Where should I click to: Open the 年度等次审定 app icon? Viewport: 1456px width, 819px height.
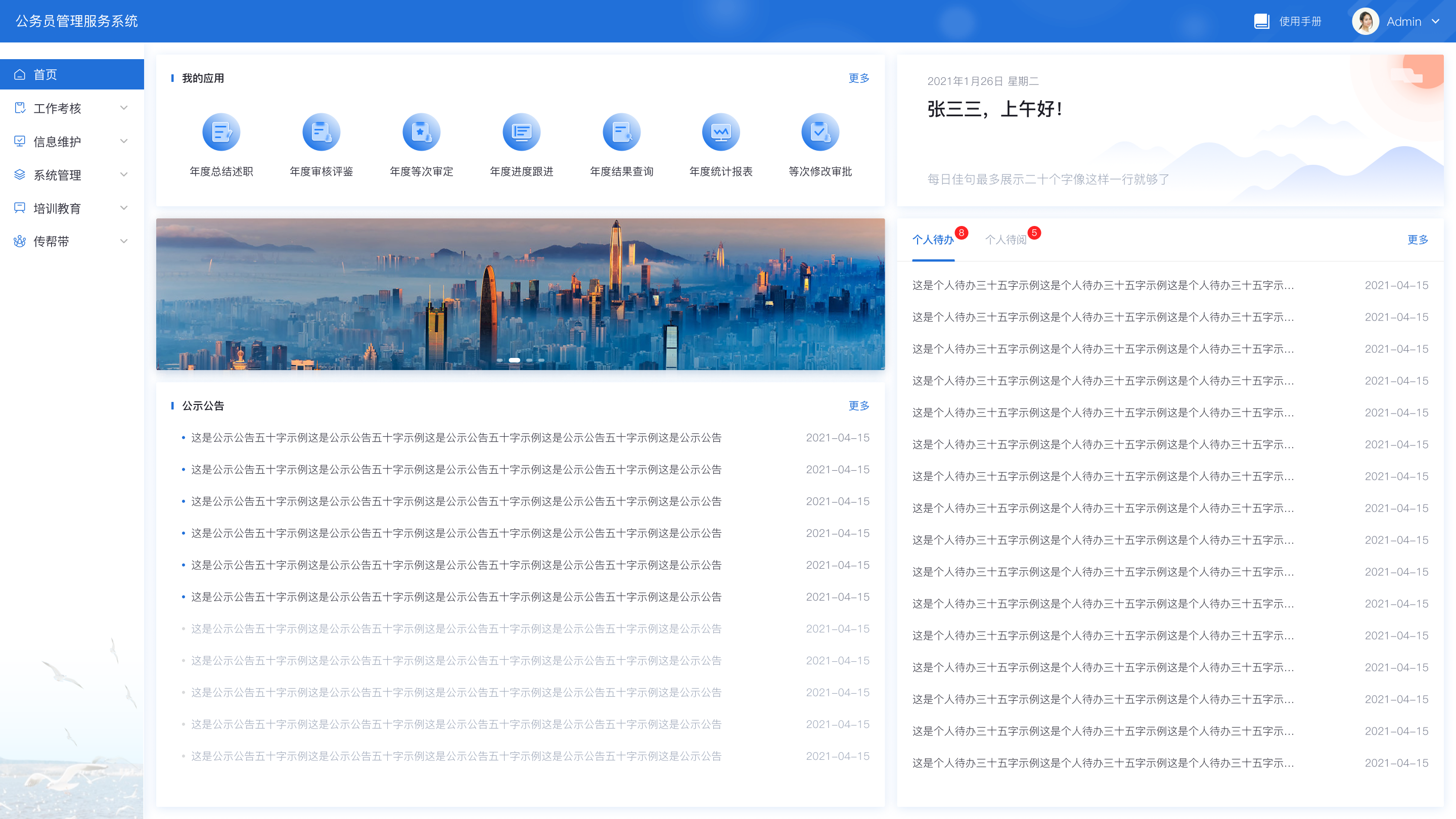[421, 132]
